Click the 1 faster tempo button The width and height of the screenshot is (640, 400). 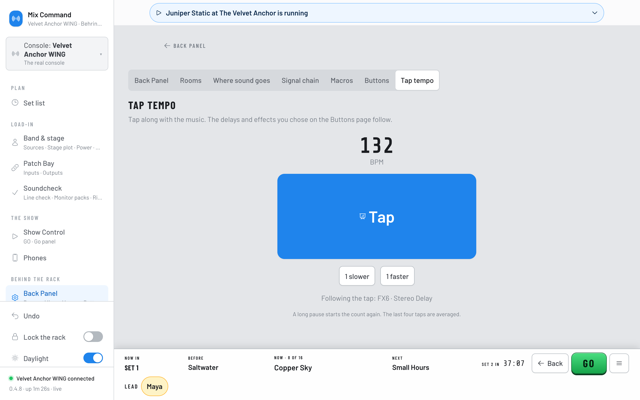pos(397,276)
